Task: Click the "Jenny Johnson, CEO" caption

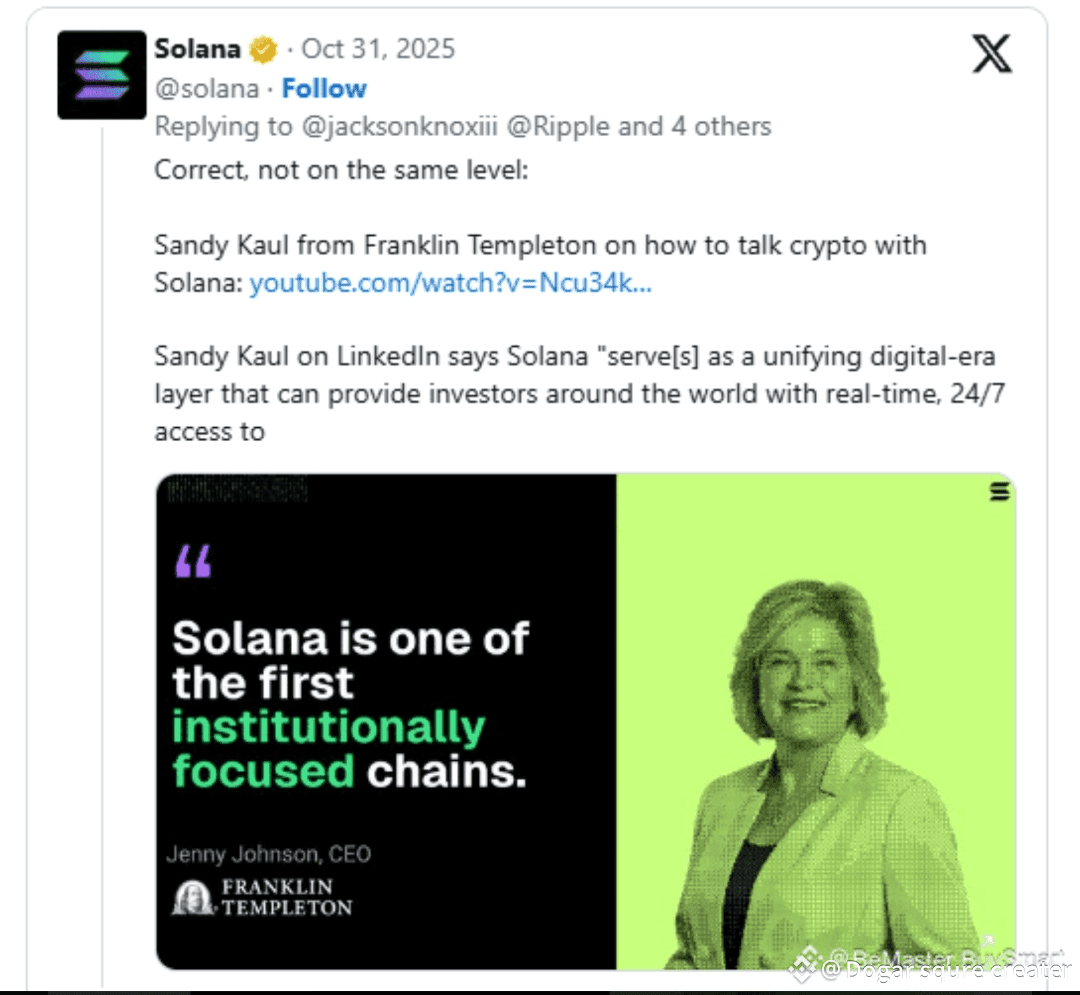Action: tap(268, 854)
